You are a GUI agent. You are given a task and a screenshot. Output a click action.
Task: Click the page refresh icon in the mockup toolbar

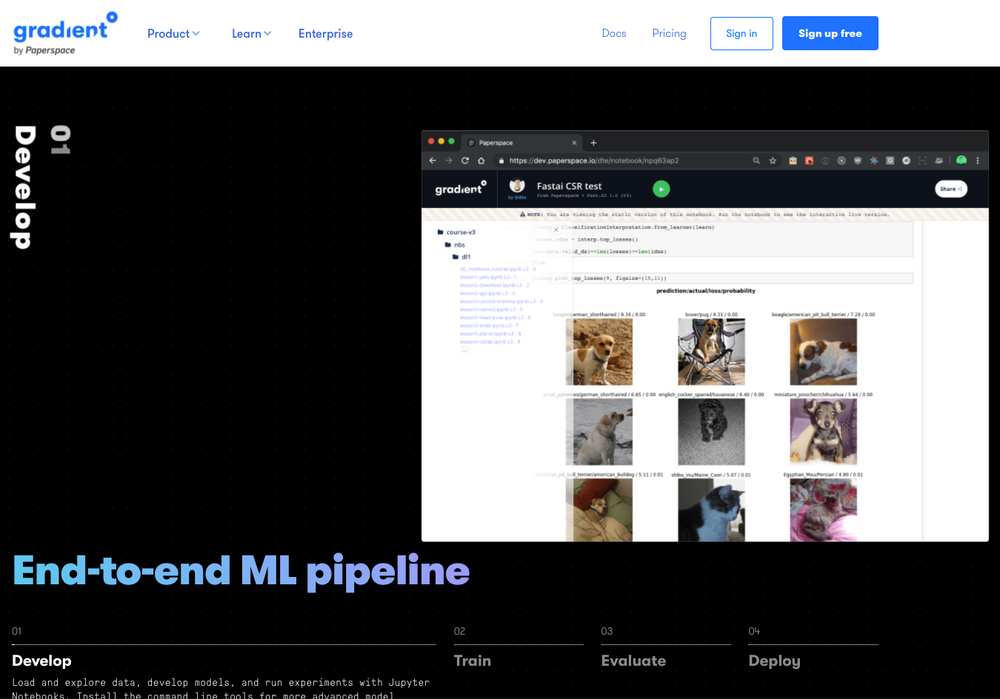pyautogui.click(x=464, y=158)
